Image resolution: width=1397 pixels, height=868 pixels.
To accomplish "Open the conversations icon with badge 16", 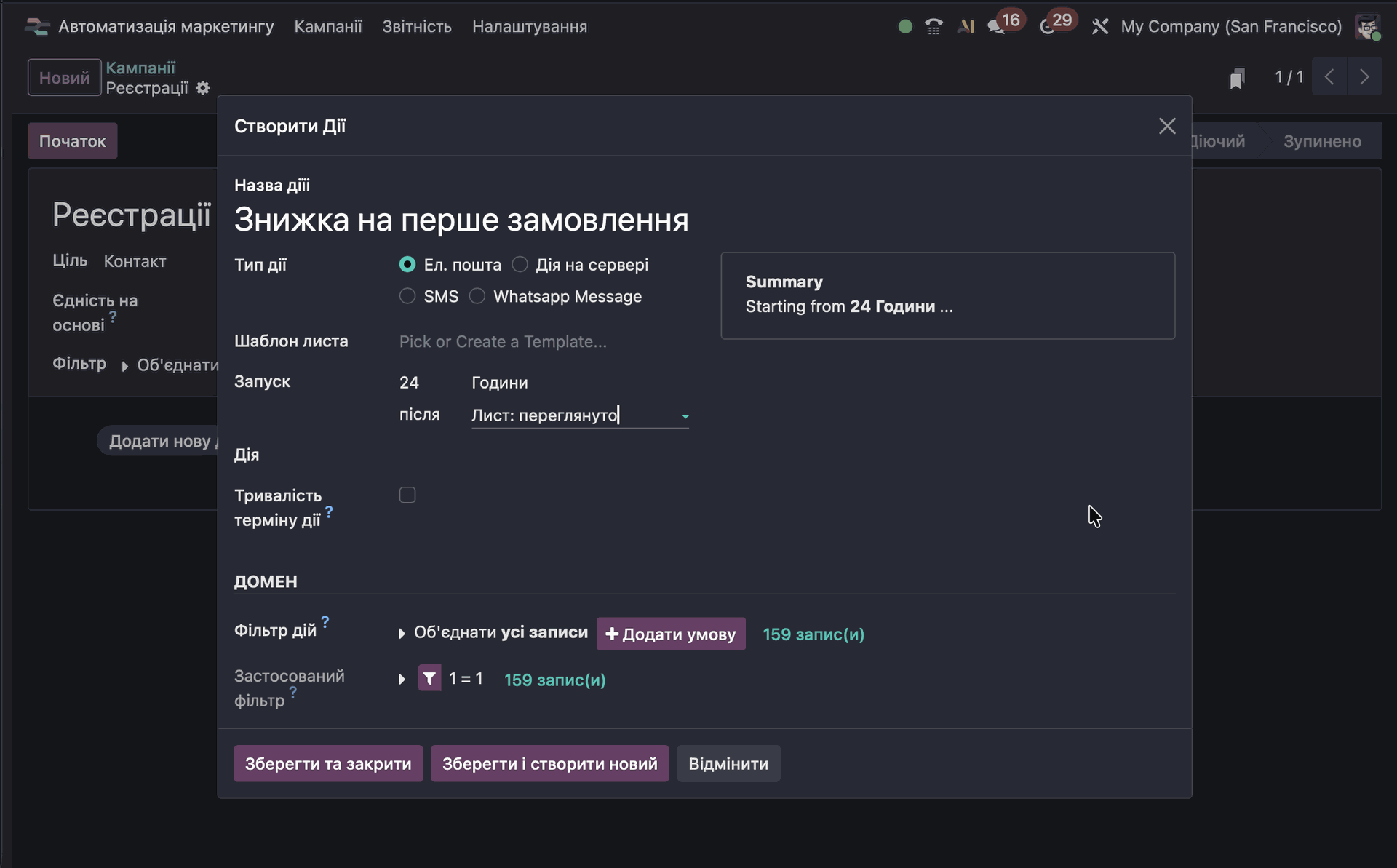I will (995, 27).
